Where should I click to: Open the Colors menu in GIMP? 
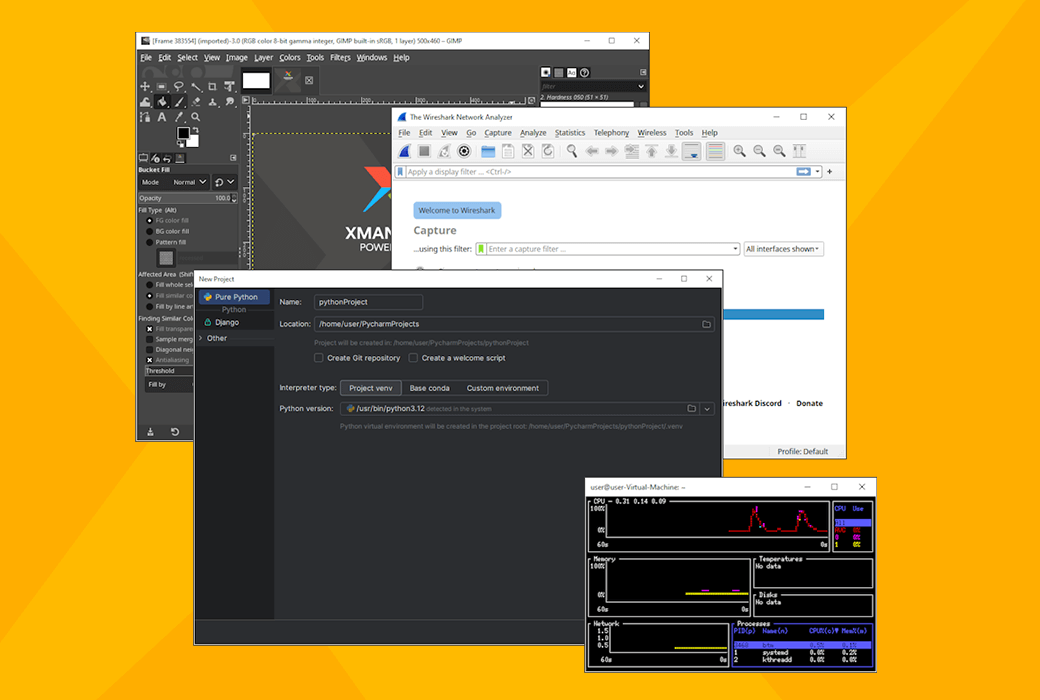(290, 58)
